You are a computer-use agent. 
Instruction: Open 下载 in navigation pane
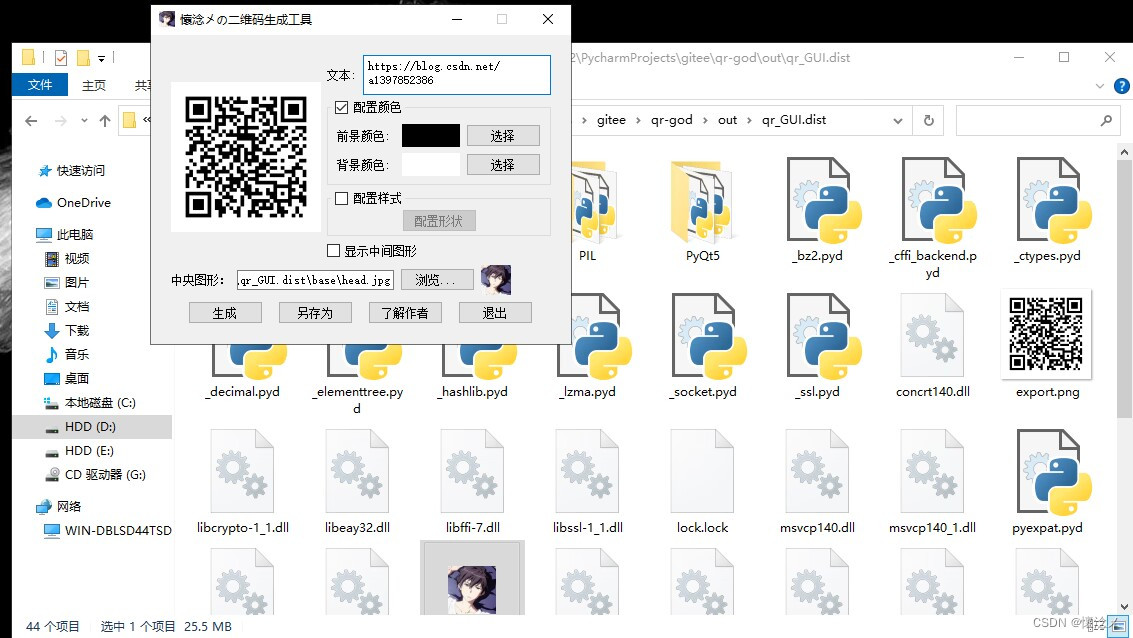pos(66,330)
